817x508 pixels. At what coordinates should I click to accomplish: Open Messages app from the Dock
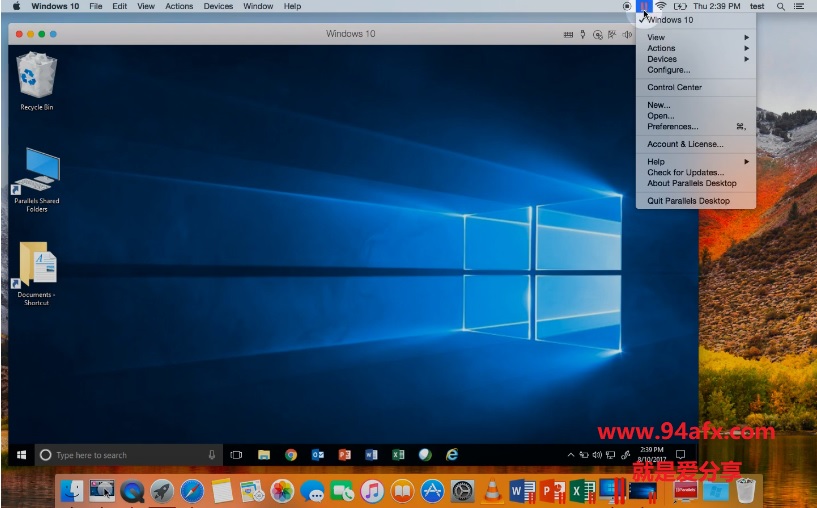pyautogui.click(x=312, y=491)
